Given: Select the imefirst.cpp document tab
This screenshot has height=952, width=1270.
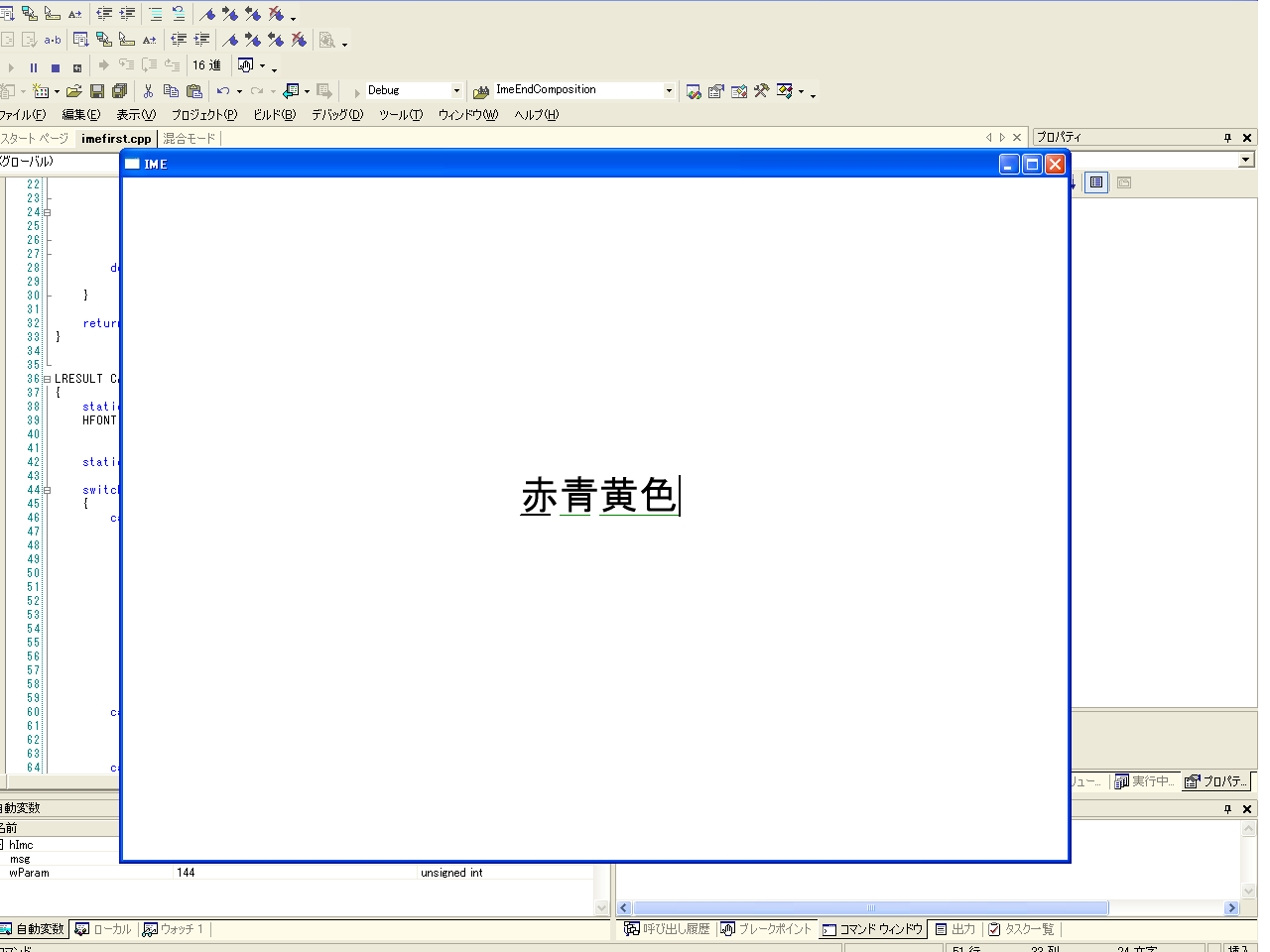Looking at the screenshot, I should [x=116, y=139].
